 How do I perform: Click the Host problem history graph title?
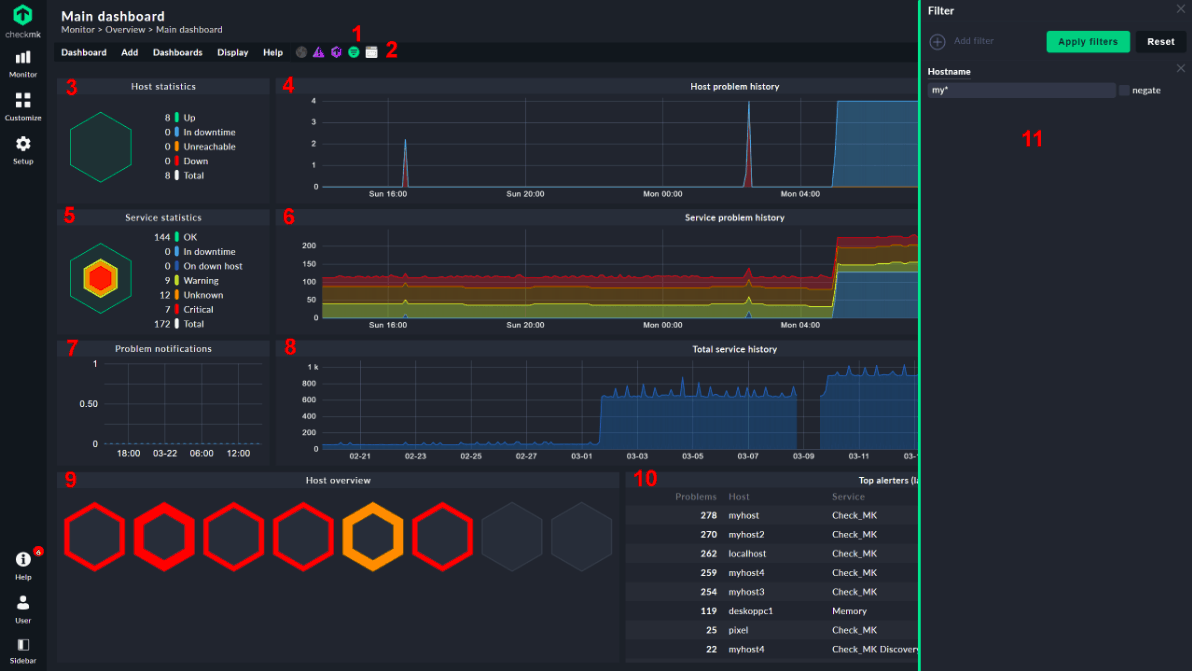click(734, 87)
